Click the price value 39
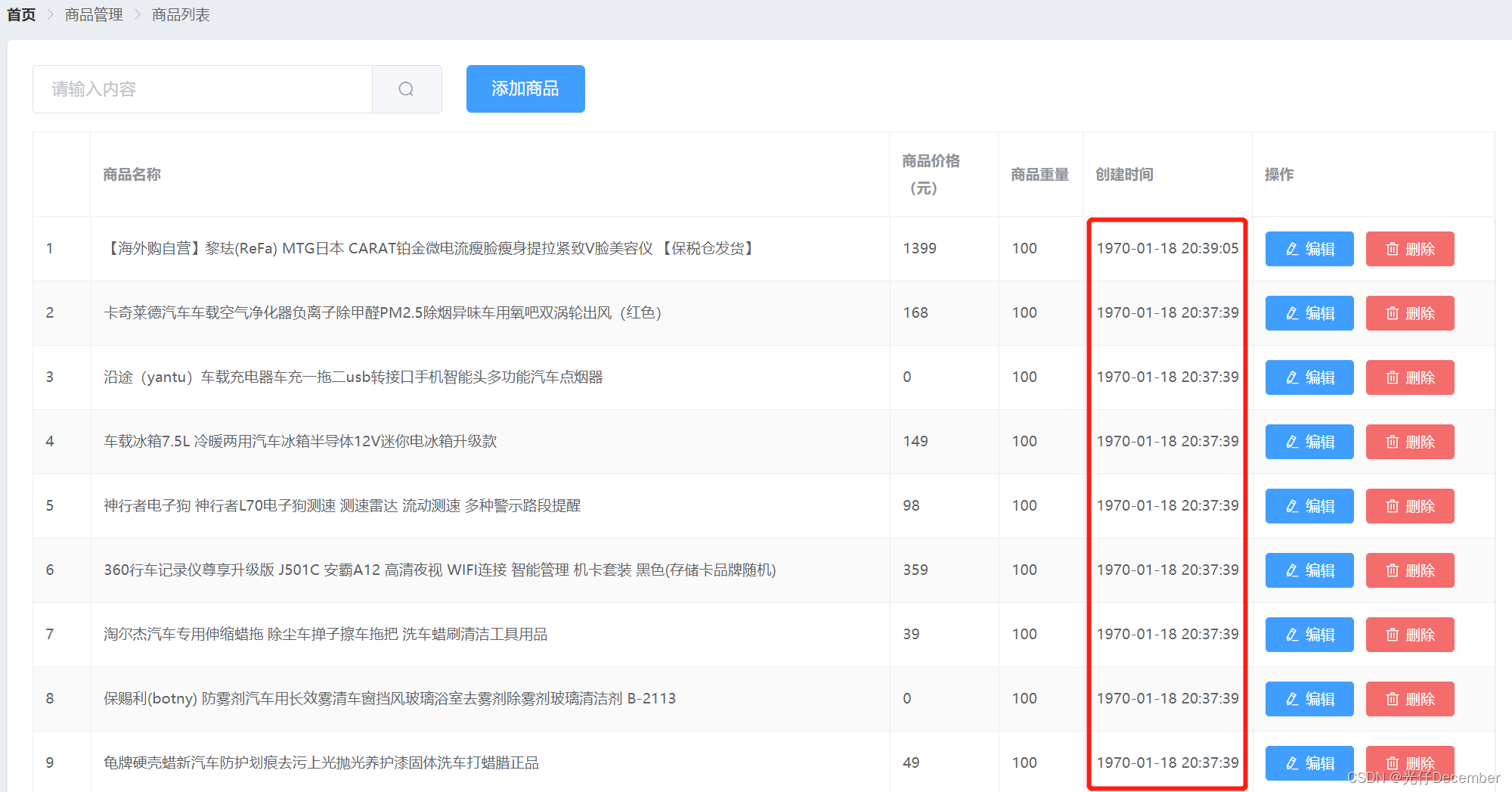Image resolution: width=1512 pixels, height=792 pixels. click(x=911, y=634)
